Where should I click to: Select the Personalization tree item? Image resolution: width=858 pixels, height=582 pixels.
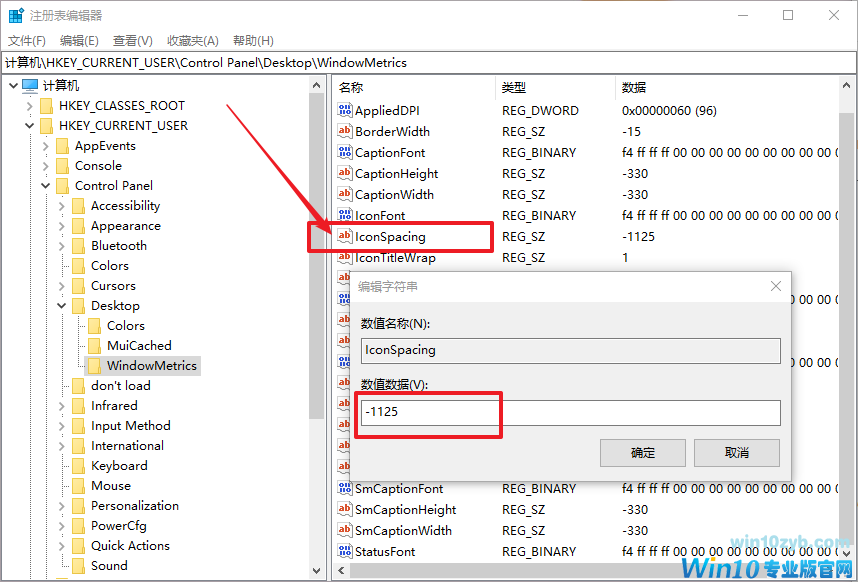[135, 506]
